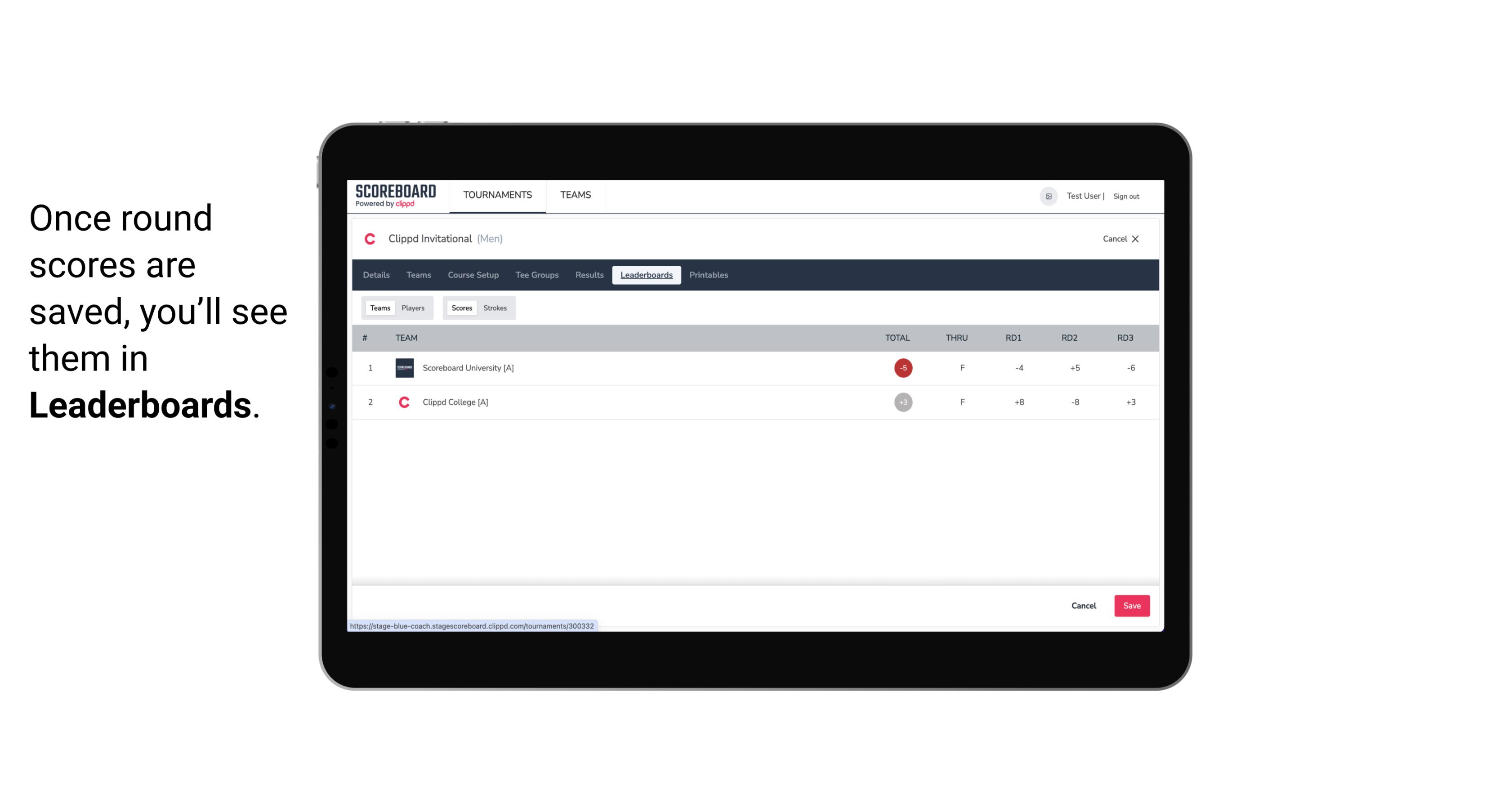Click the Scores filter button

tap(462, 308)
